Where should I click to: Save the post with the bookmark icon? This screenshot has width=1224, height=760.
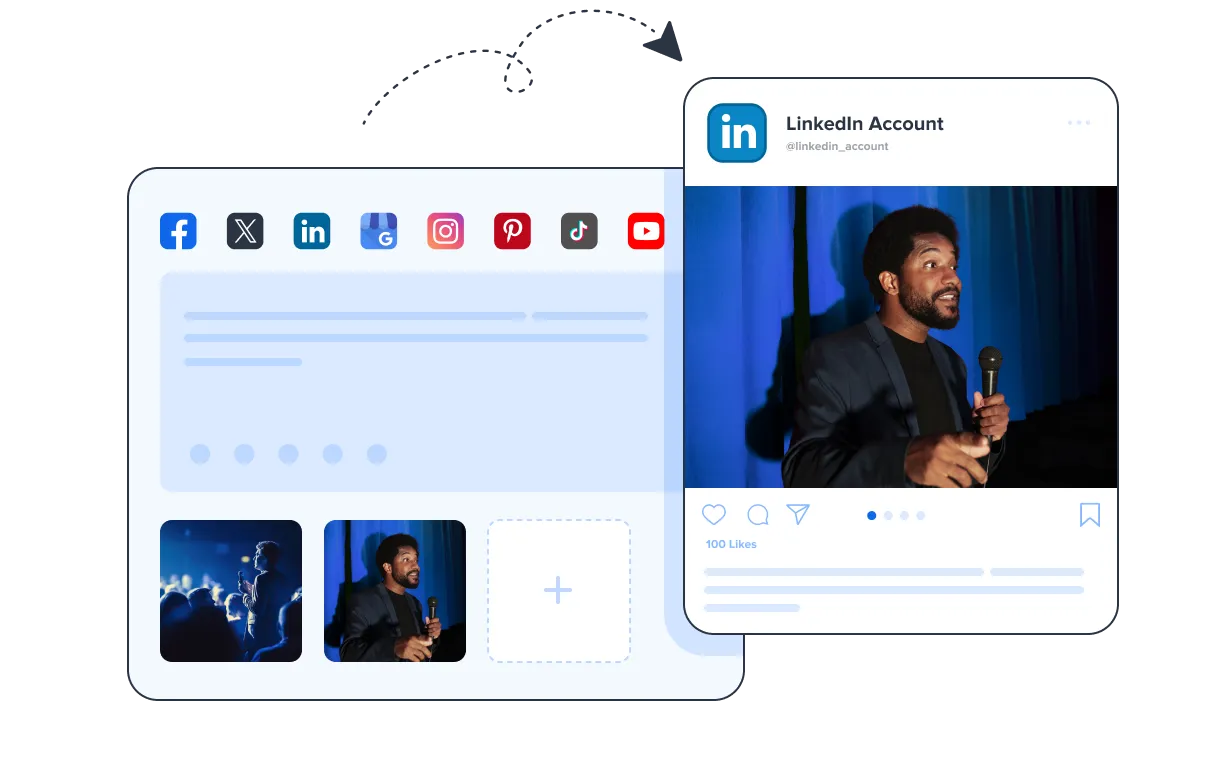(1090, 515)
